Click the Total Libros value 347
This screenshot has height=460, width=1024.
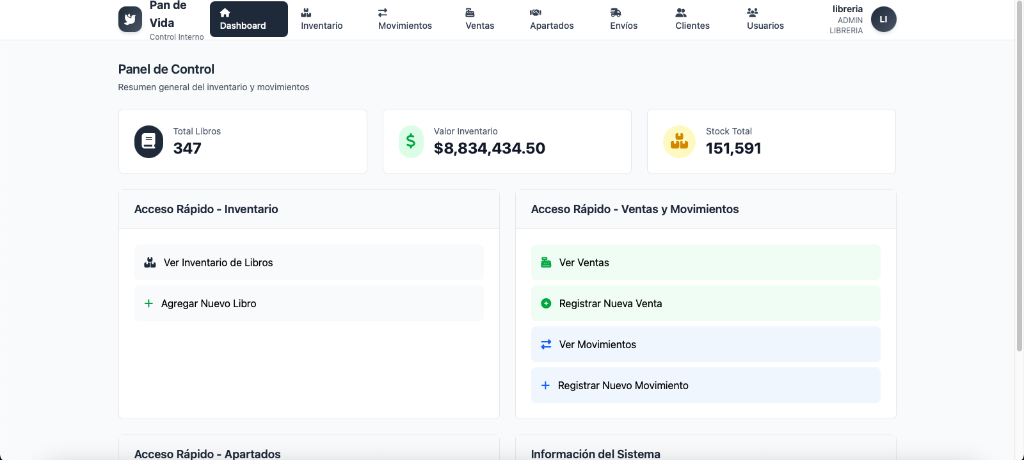[x=187, y=148]
